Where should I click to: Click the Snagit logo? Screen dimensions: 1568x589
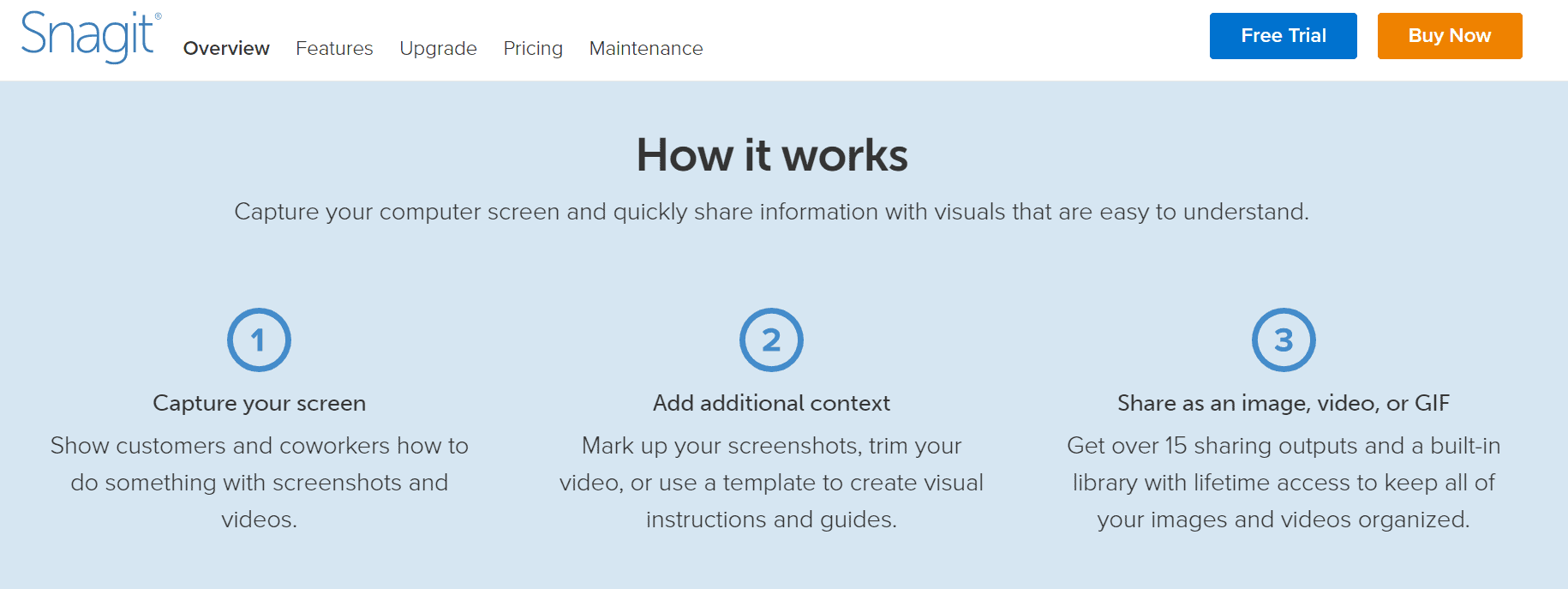click(87, 36)
